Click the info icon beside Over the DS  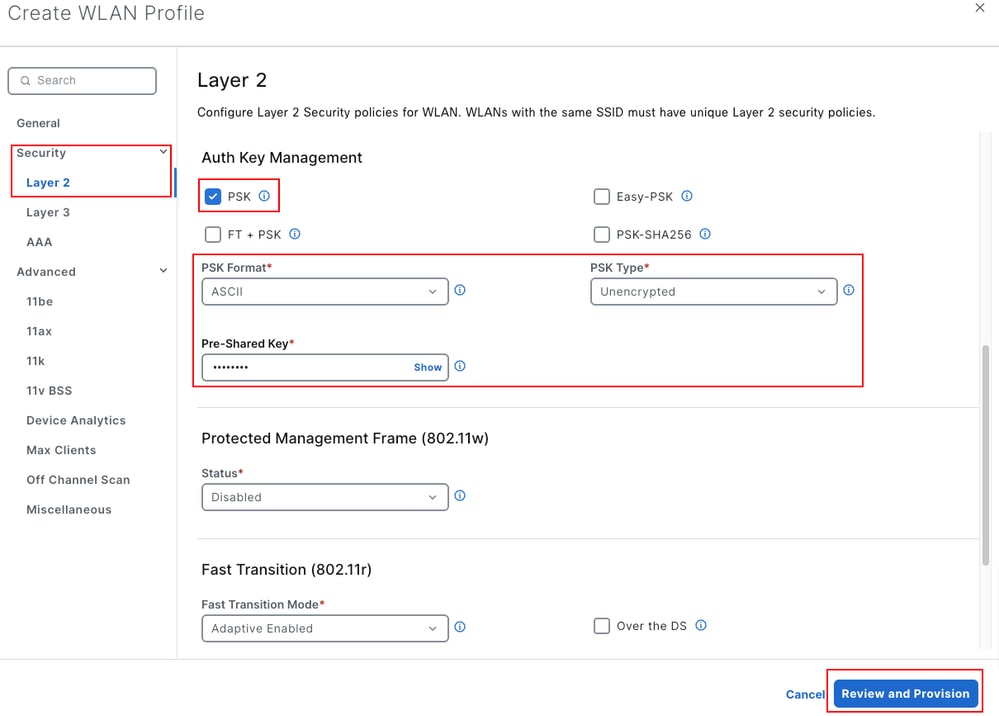coord(701,626)
